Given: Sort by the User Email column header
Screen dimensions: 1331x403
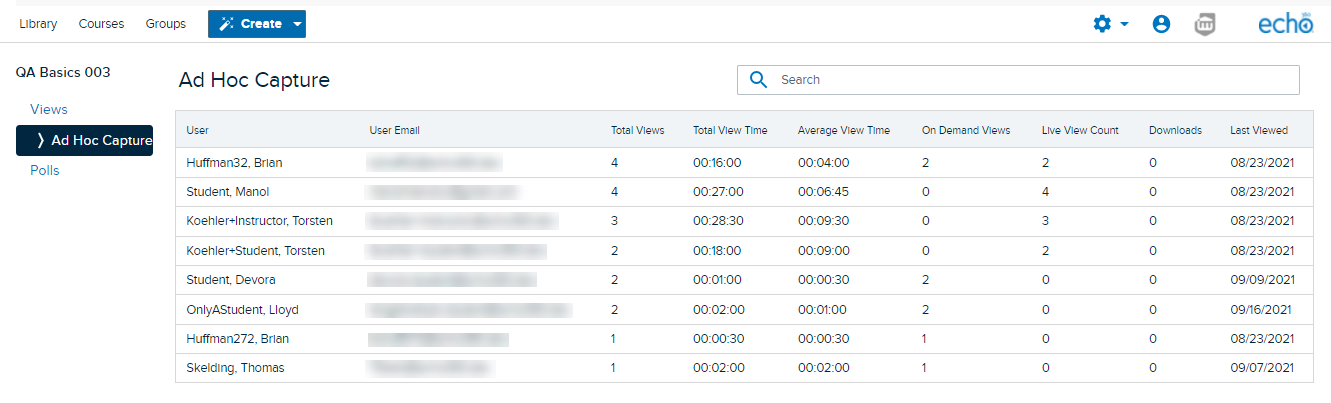Looking at the screenshot, I should coord(394,130).
